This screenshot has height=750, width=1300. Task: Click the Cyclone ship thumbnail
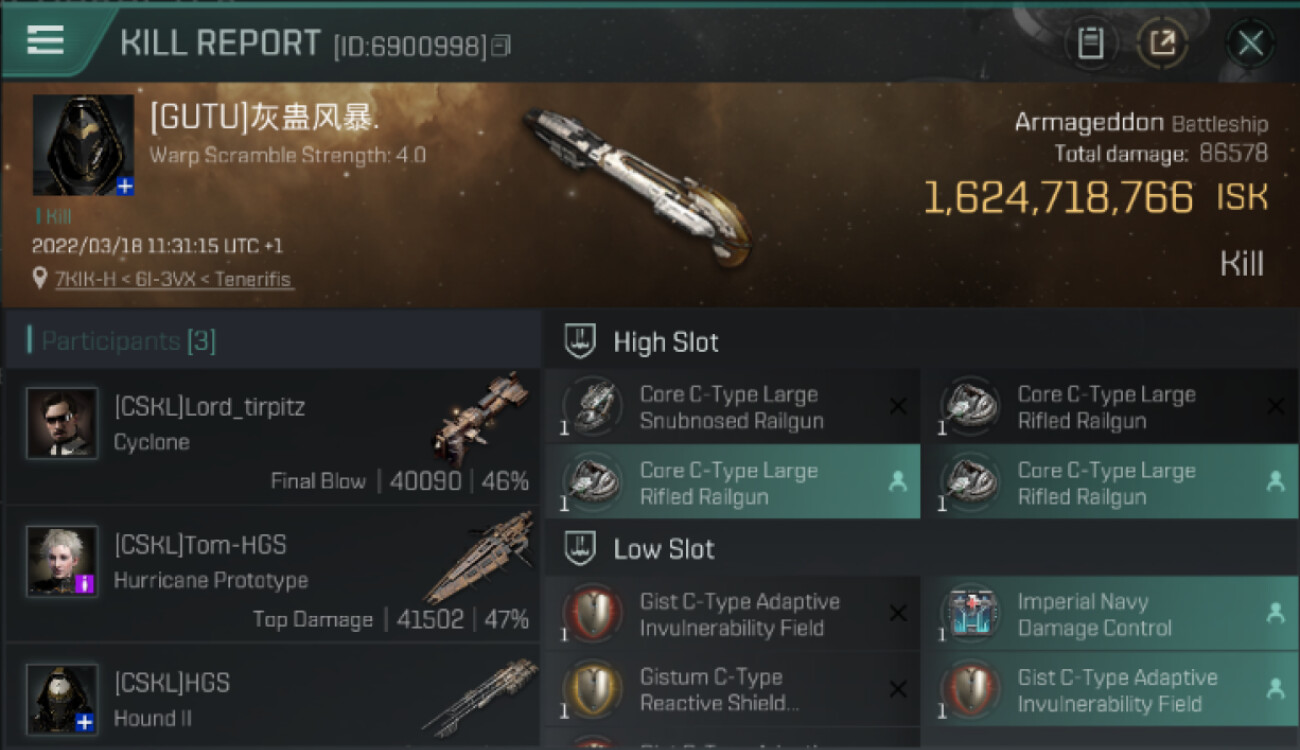480,420
